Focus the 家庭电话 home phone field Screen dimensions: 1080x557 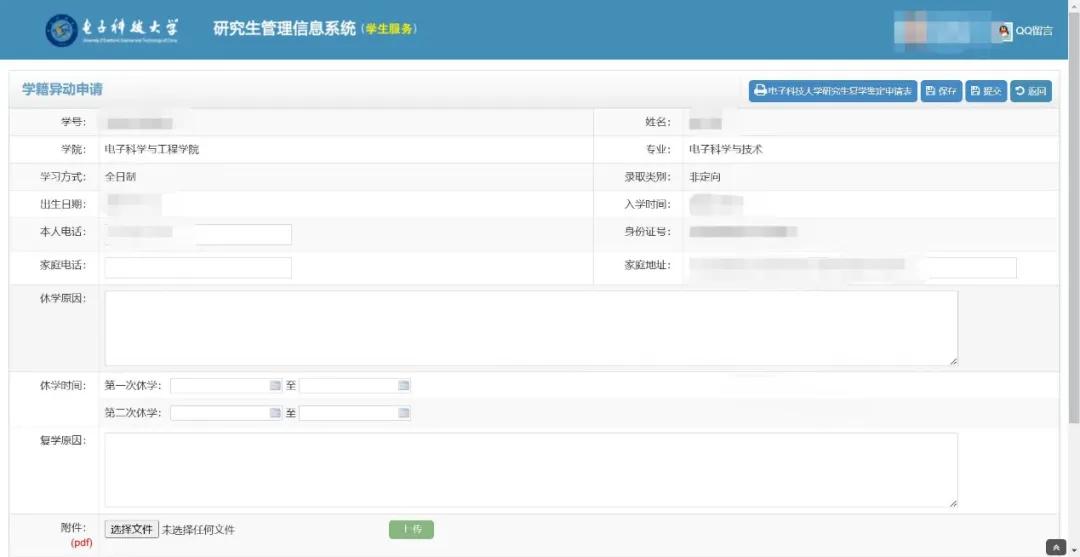198,267
